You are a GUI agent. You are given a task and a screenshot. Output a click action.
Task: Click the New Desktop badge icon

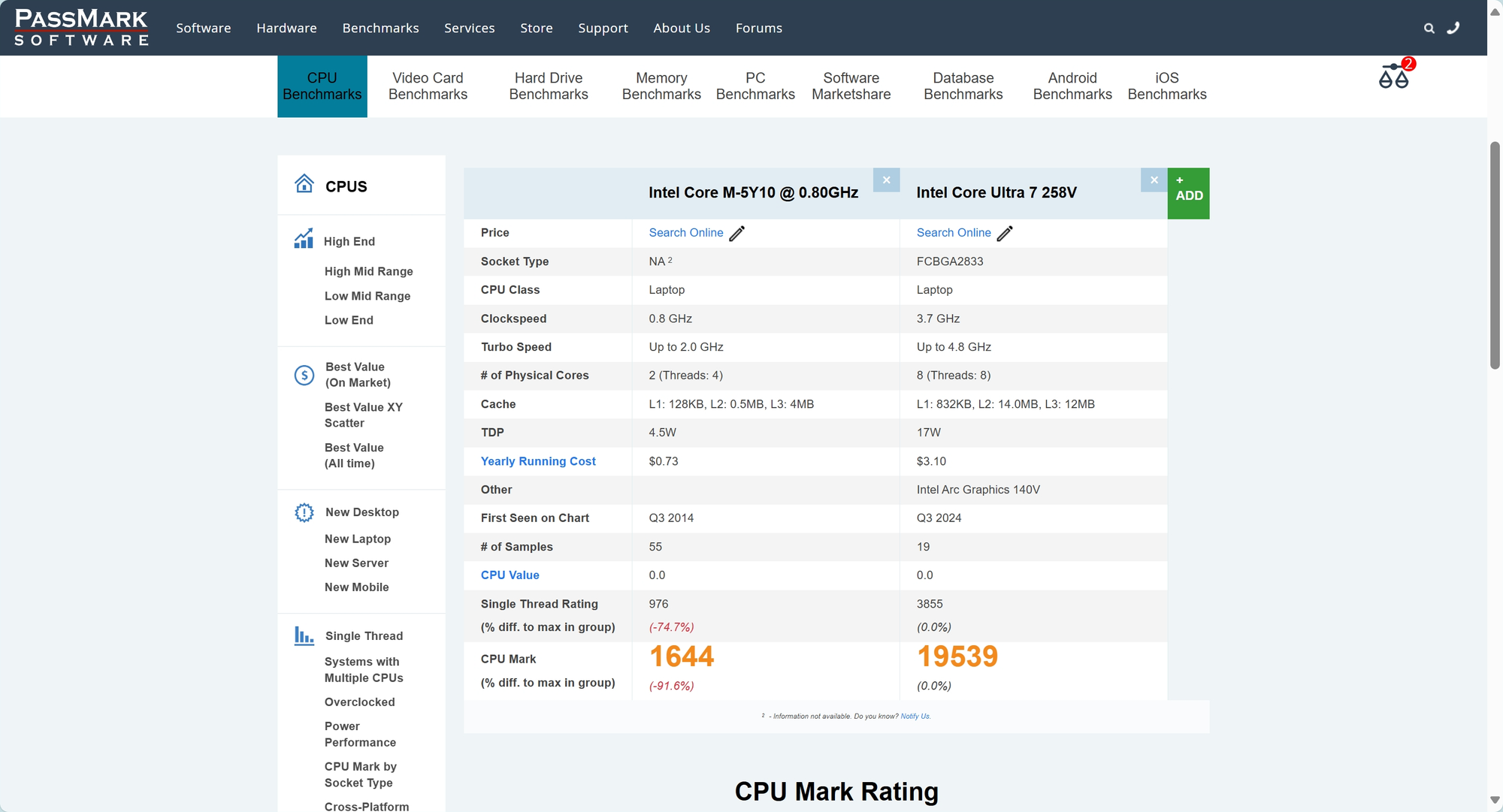tap(304, 512)
